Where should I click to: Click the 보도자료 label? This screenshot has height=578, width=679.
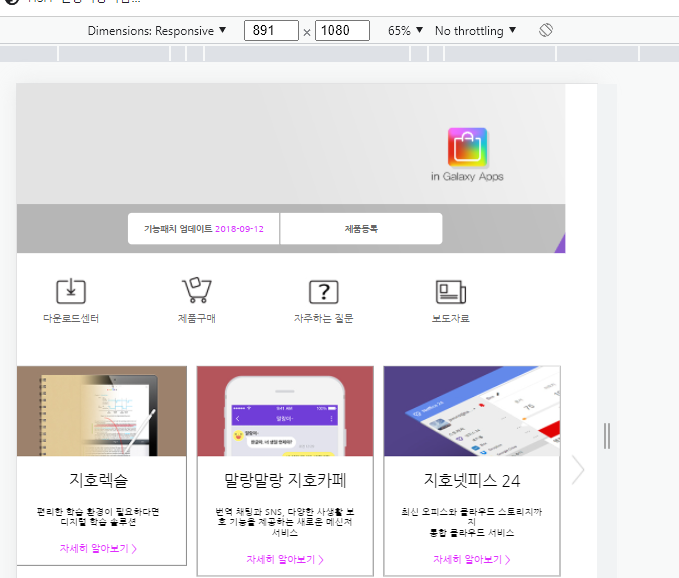(x=451, y=318)
